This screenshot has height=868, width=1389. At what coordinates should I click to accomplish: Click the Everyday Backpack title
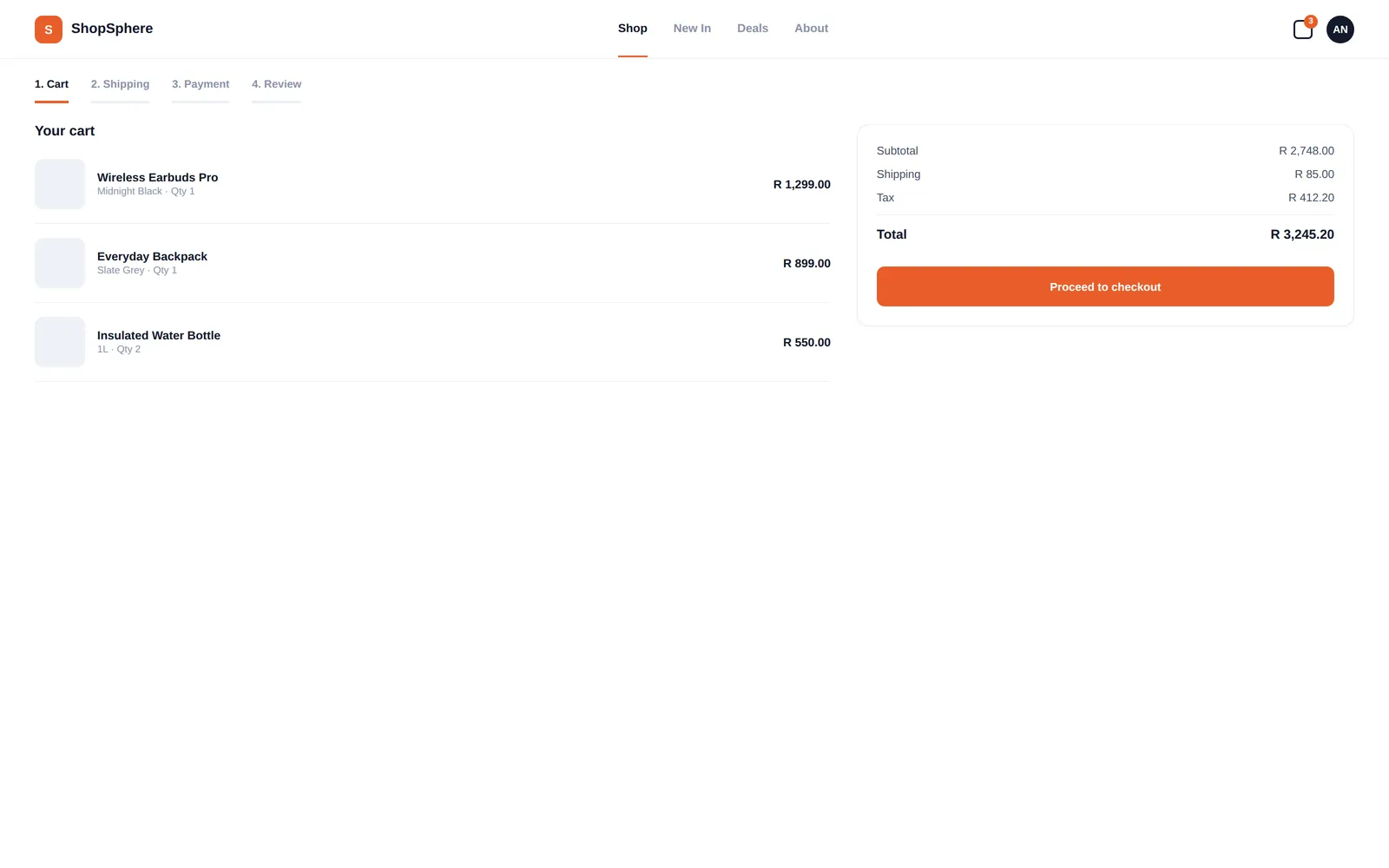[152, 256]
